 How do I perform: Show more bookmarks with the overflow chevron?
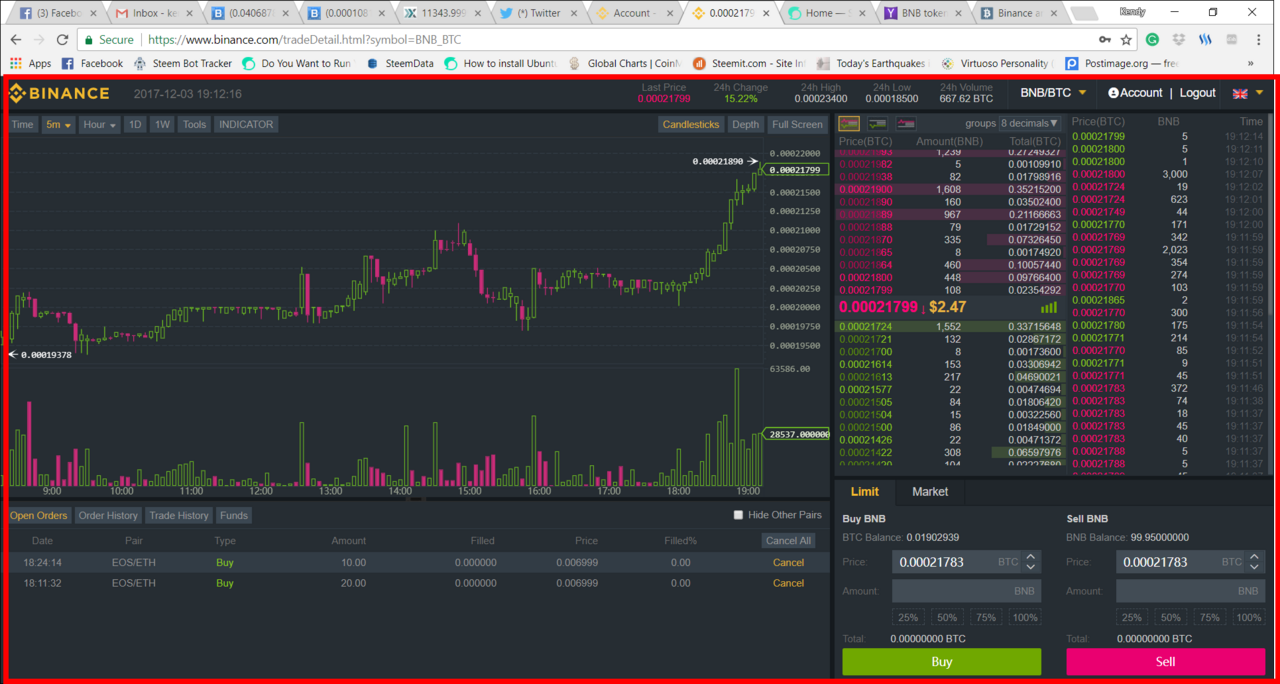point(1250,63)
